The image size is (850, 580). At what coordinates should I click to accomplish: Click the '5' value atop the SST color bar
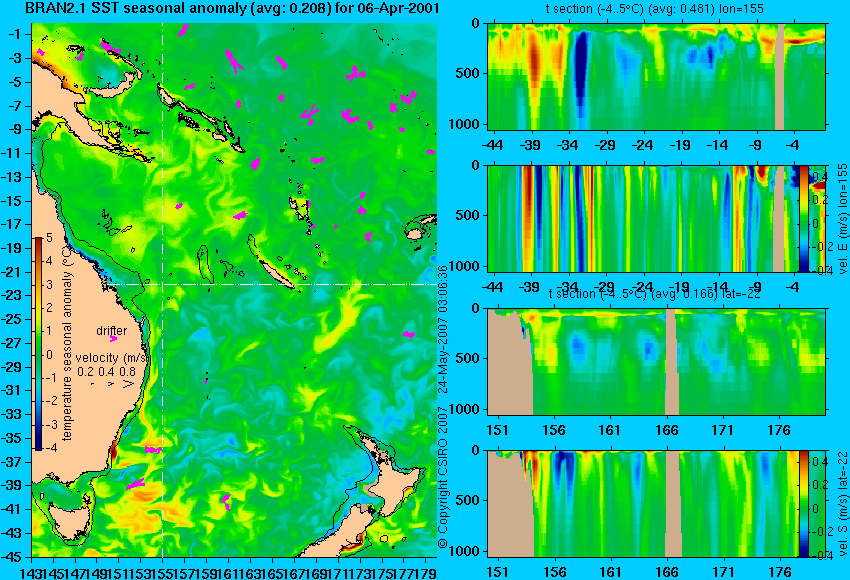tap(49, 237)
